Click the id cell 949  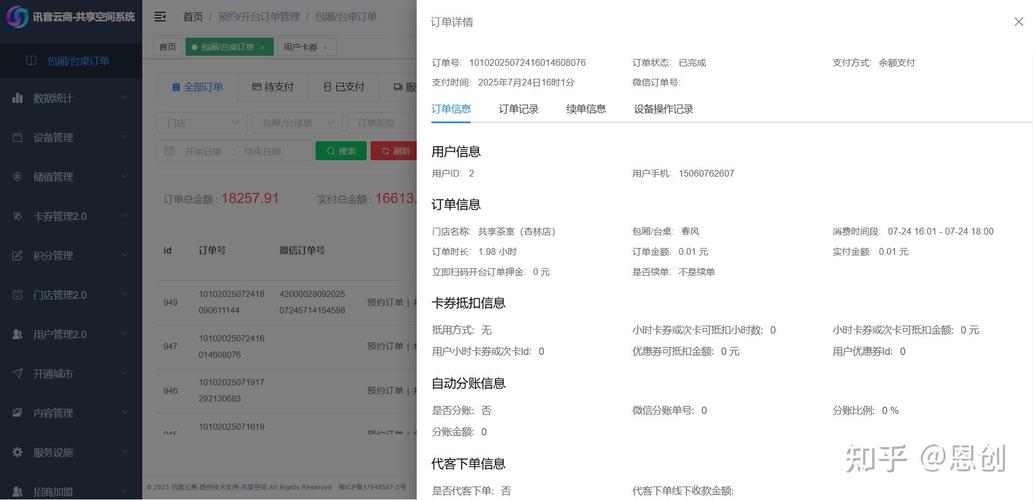pyautogui.click(x=171, y=302)
